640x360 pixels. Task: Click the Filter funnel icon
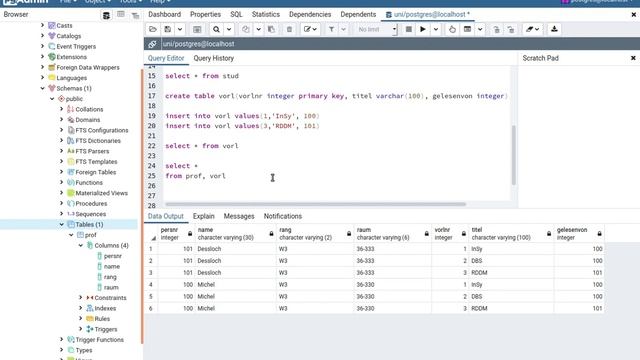click(x=331, y=29)
